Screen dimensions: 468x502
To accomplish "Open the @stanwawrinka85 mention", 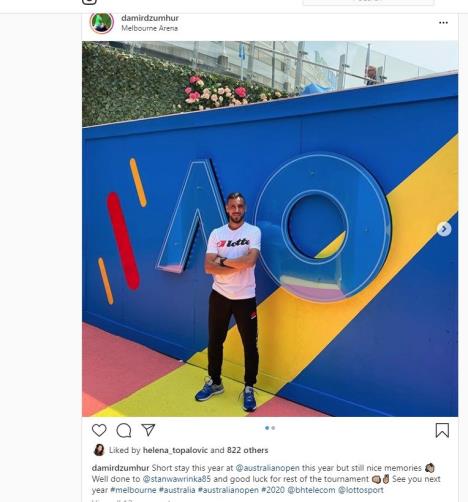I will point(177,479).
